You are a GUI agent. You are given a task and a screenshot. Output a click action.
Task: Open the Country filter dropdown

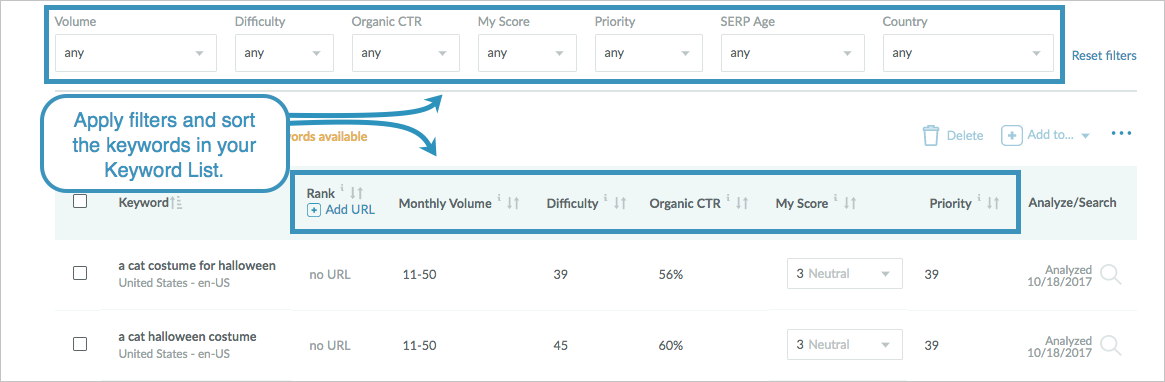click(x=968, y=53)
